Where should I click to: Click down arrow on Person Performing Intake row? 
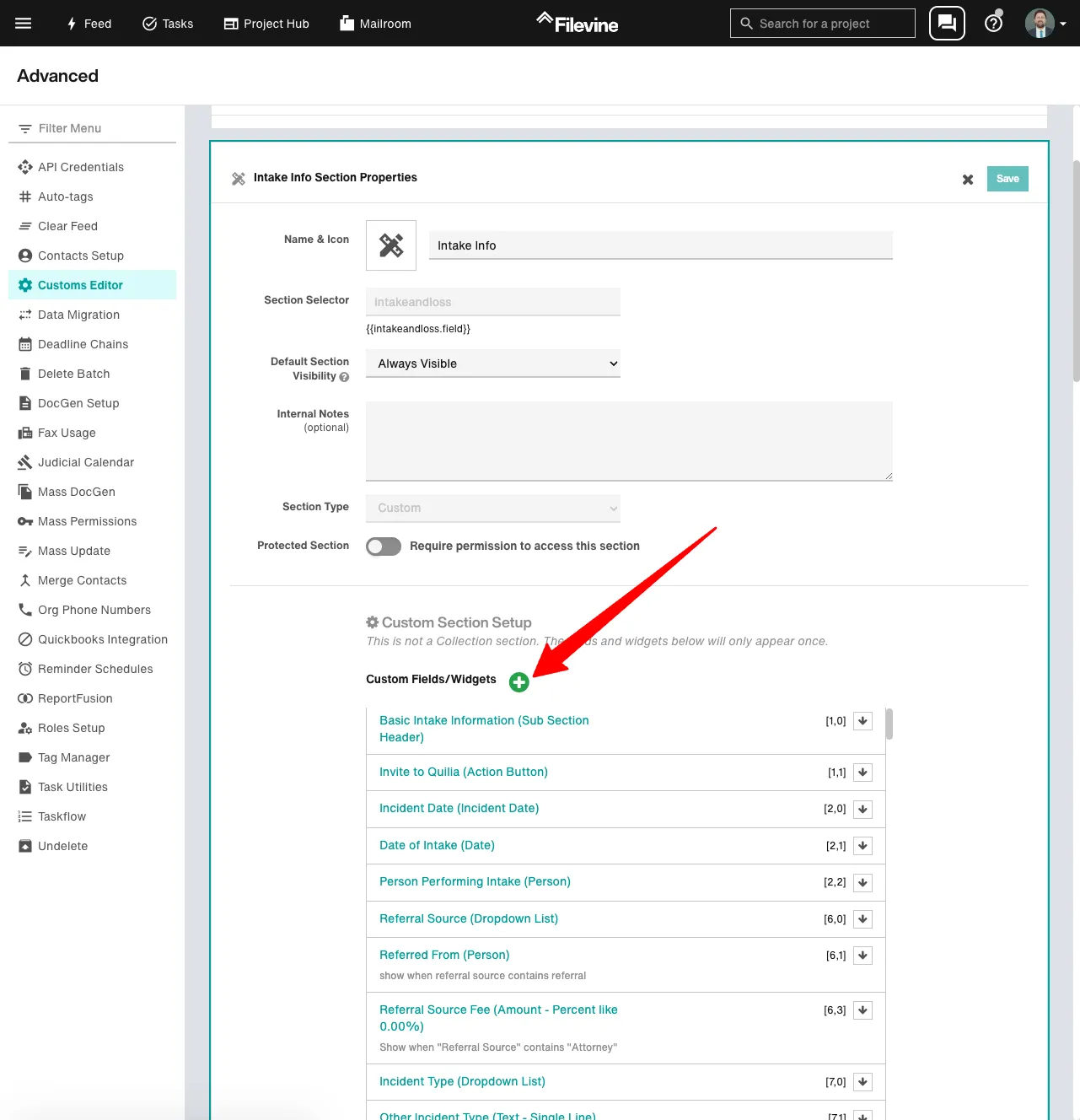(862, 882)
